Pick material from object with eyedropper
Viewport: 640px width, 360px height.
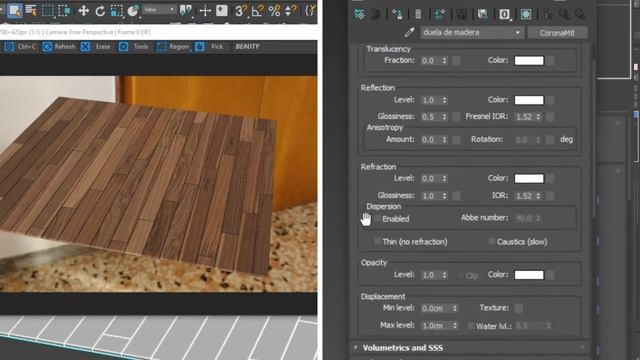point(409,32)
